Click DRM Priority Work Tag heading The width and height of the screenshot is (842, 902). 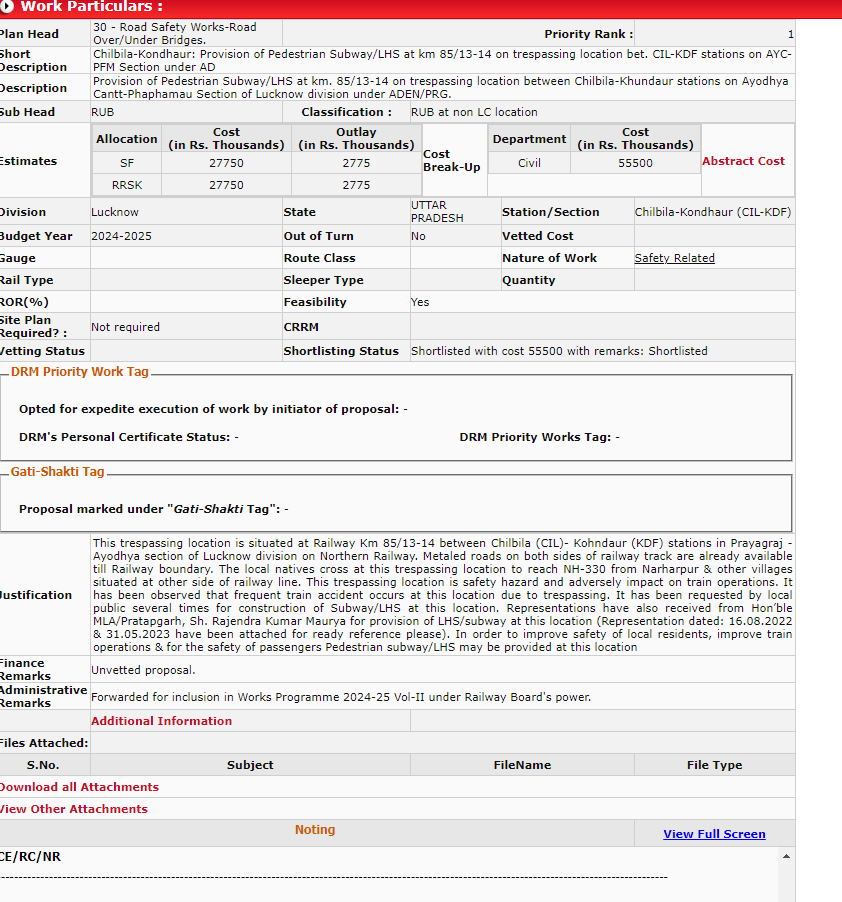tap(80, 372)
